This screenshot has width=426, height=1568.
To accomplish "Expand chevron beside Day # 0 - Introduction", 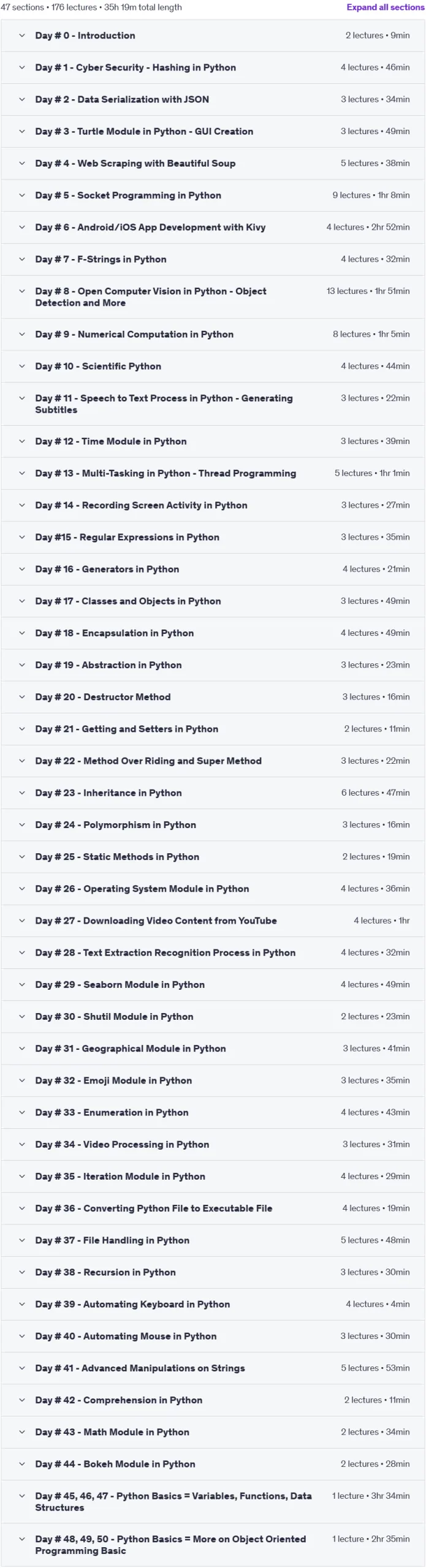I will click(22, 36).
